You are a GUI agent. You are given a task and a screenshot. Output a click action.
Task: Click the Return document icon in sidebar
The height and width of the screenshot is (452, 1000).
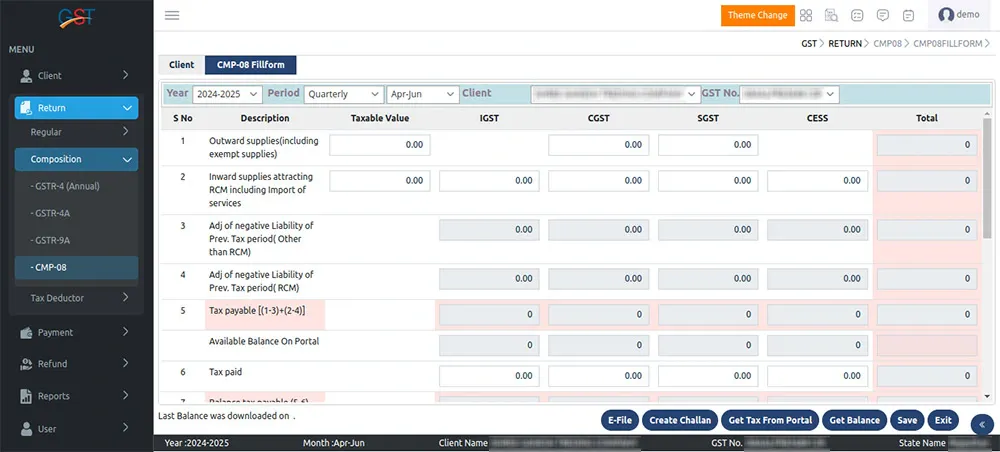(x=26, y=108)
